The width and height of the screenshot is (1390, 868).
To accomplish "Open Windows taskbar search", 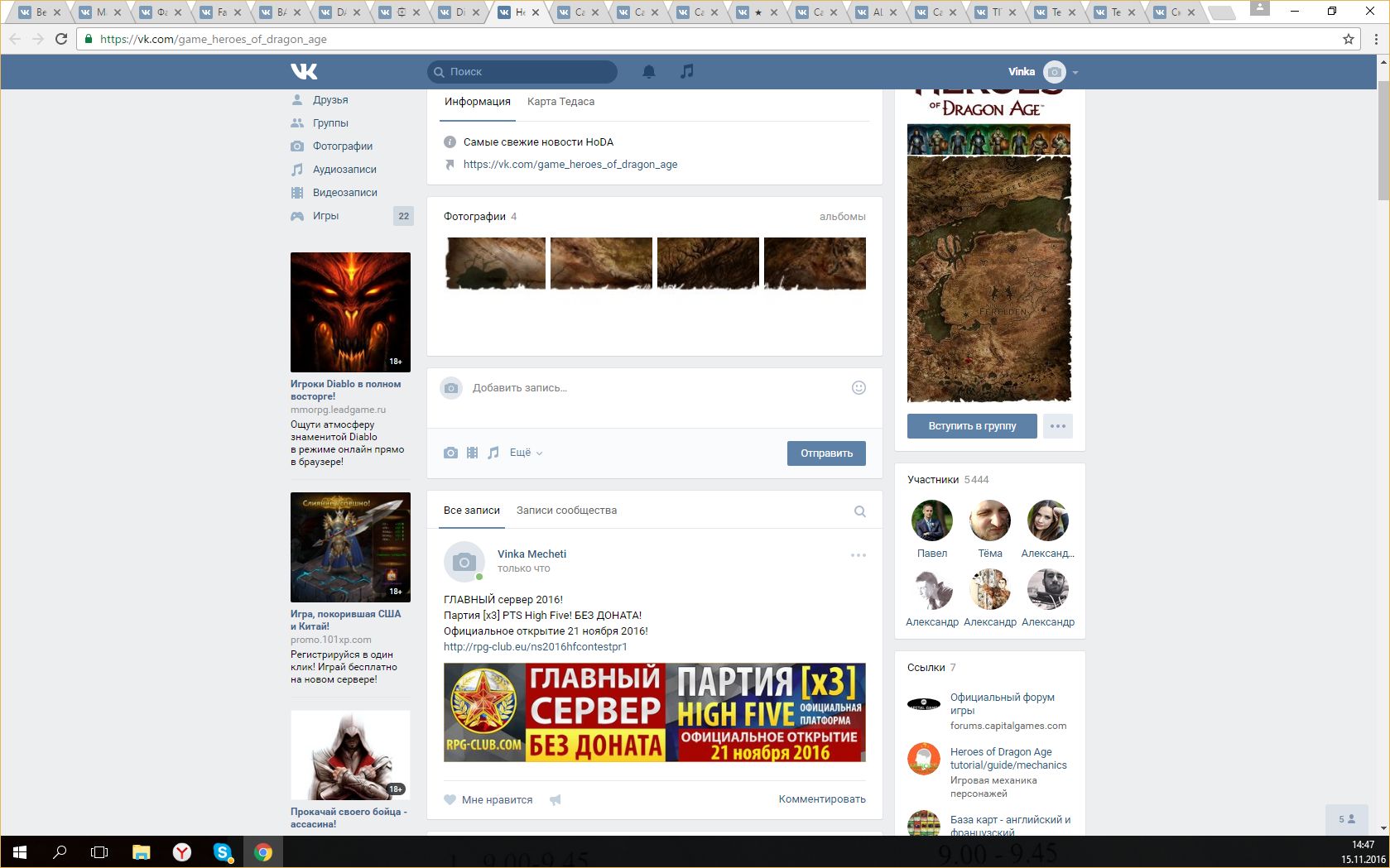I will pyautogui.click(x=60, y=851).
